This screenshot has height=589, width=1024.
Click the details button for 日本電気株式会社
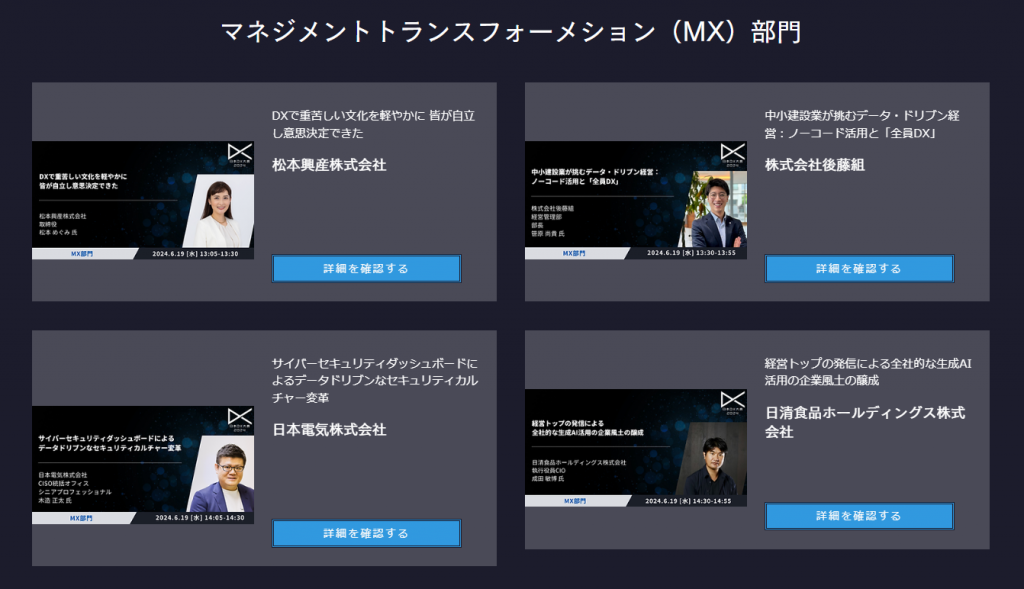pyautogui.click(x=366, y=533)
